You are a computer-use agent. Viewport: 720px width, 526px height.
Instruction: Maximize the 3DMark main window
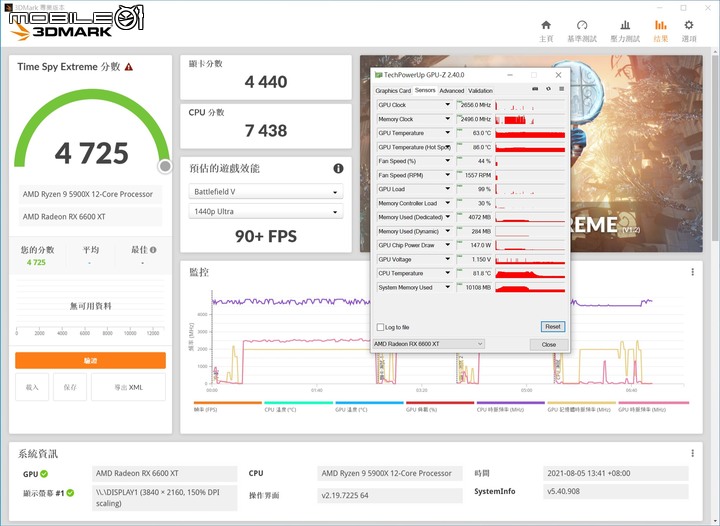pos(683,8)
